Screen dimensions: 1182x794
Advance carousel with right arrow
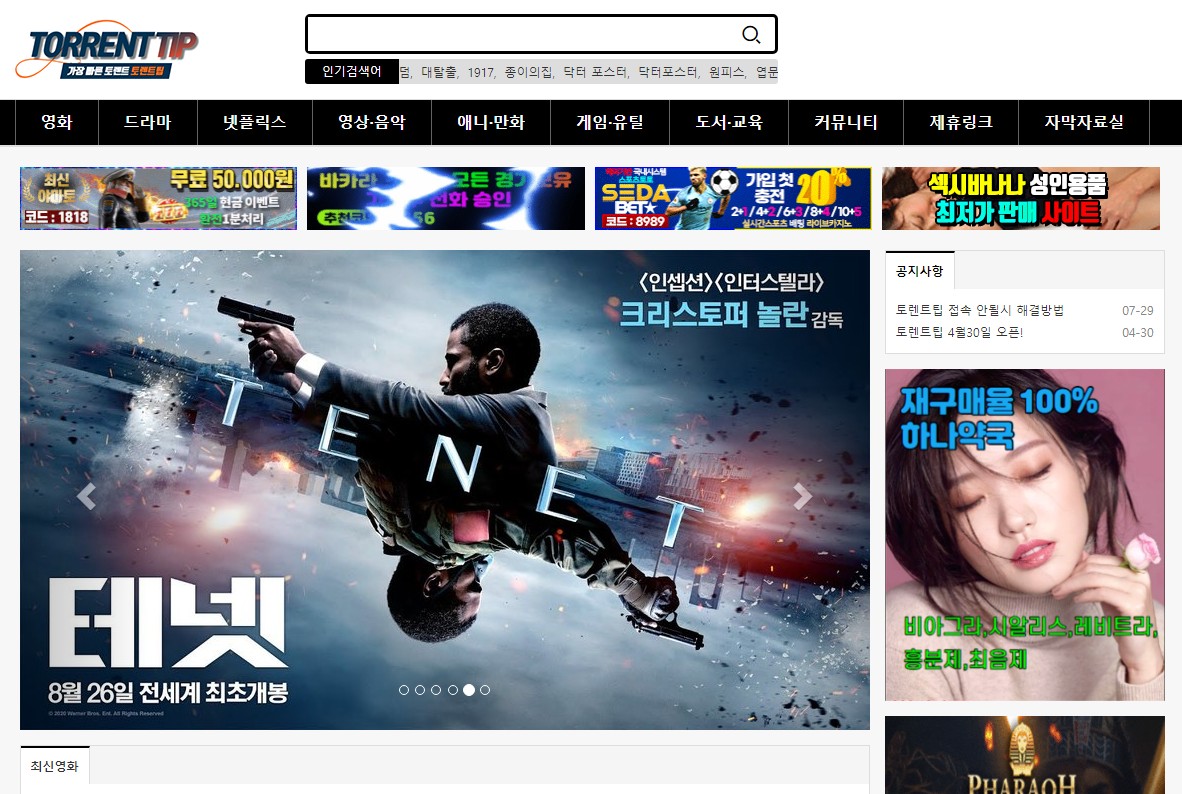click(802, 496)
